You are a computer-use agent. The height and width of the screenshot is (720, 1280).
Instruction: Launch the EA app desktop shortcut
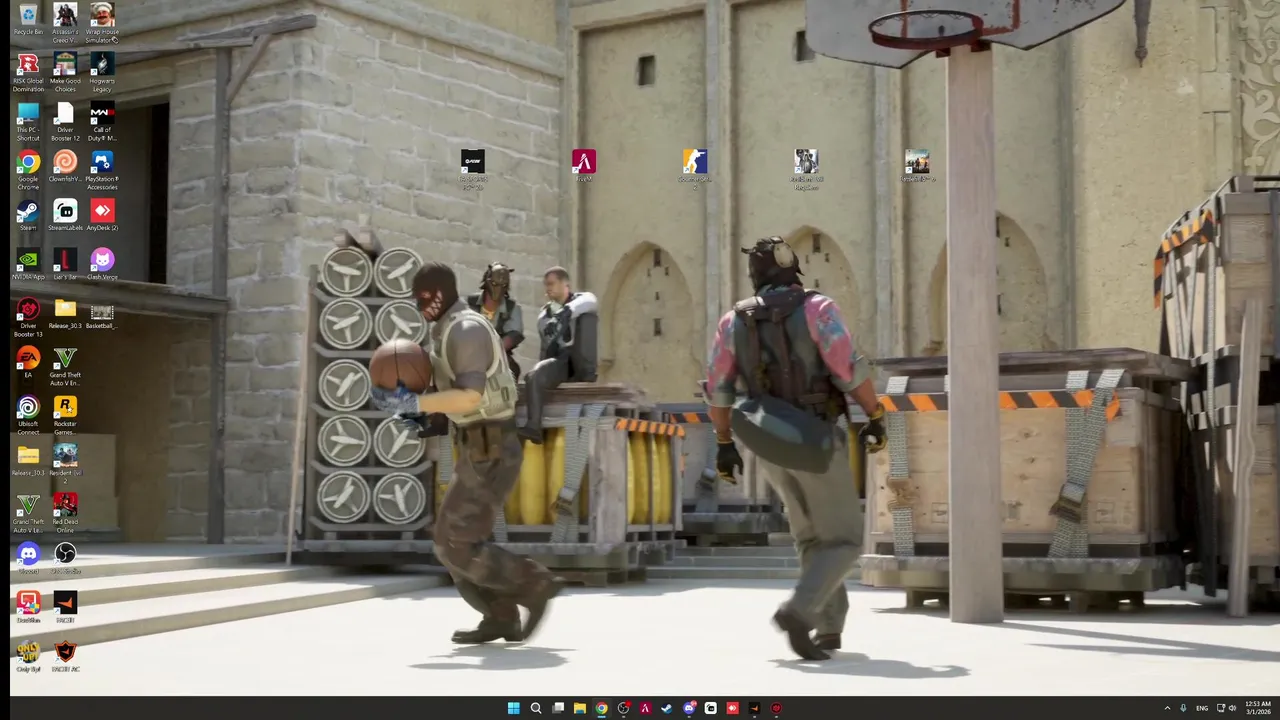28,363
